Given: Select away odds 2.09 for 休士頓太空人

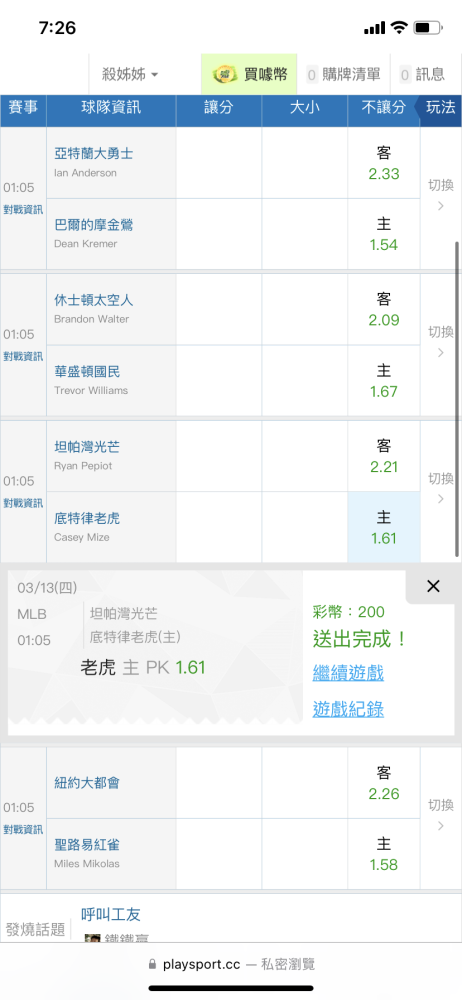Looking at the screenshot, I should pos(384,309).
